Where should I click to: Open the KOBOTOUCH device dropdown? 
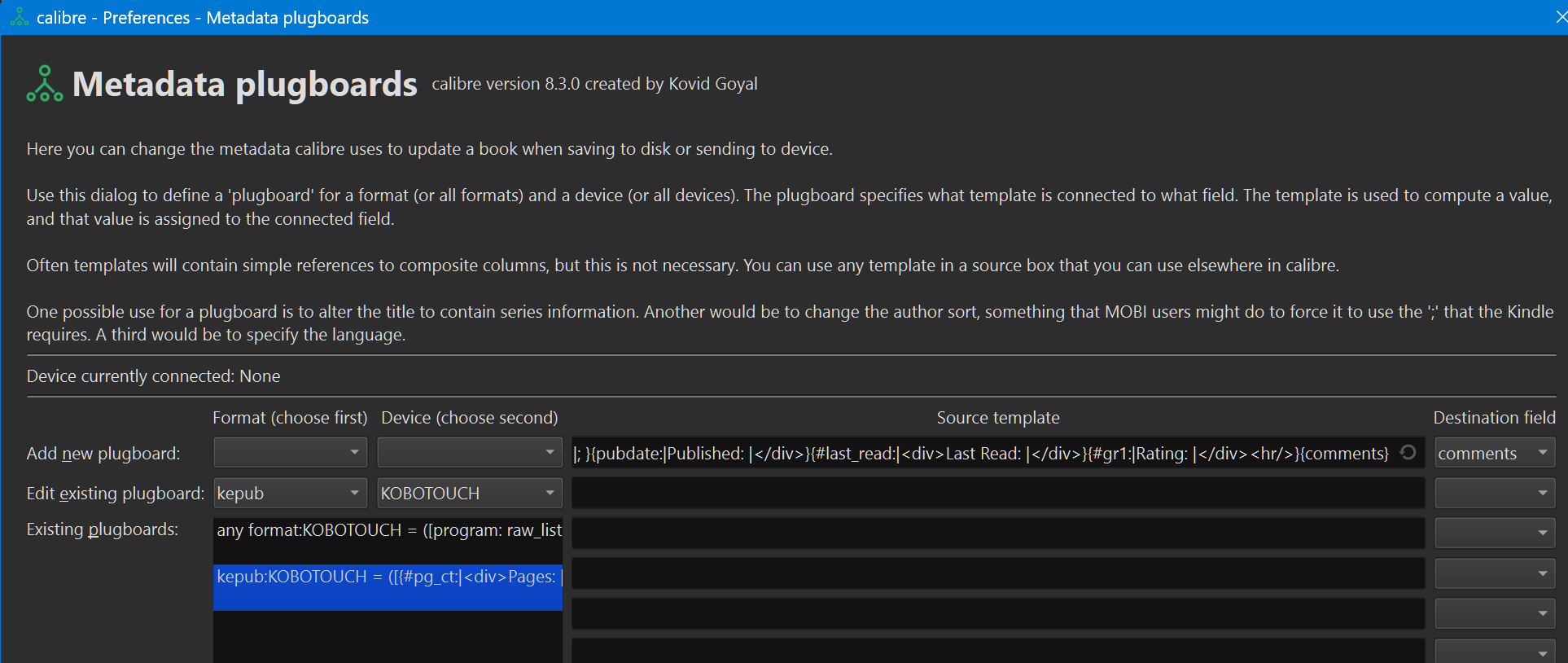click(x=470, y=494)
